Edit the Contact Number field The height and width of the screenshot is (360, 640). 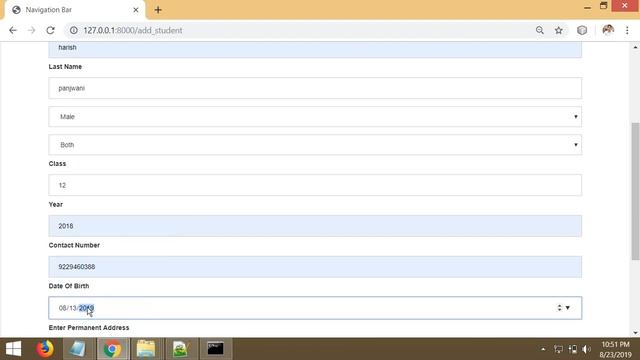point(315,267)
